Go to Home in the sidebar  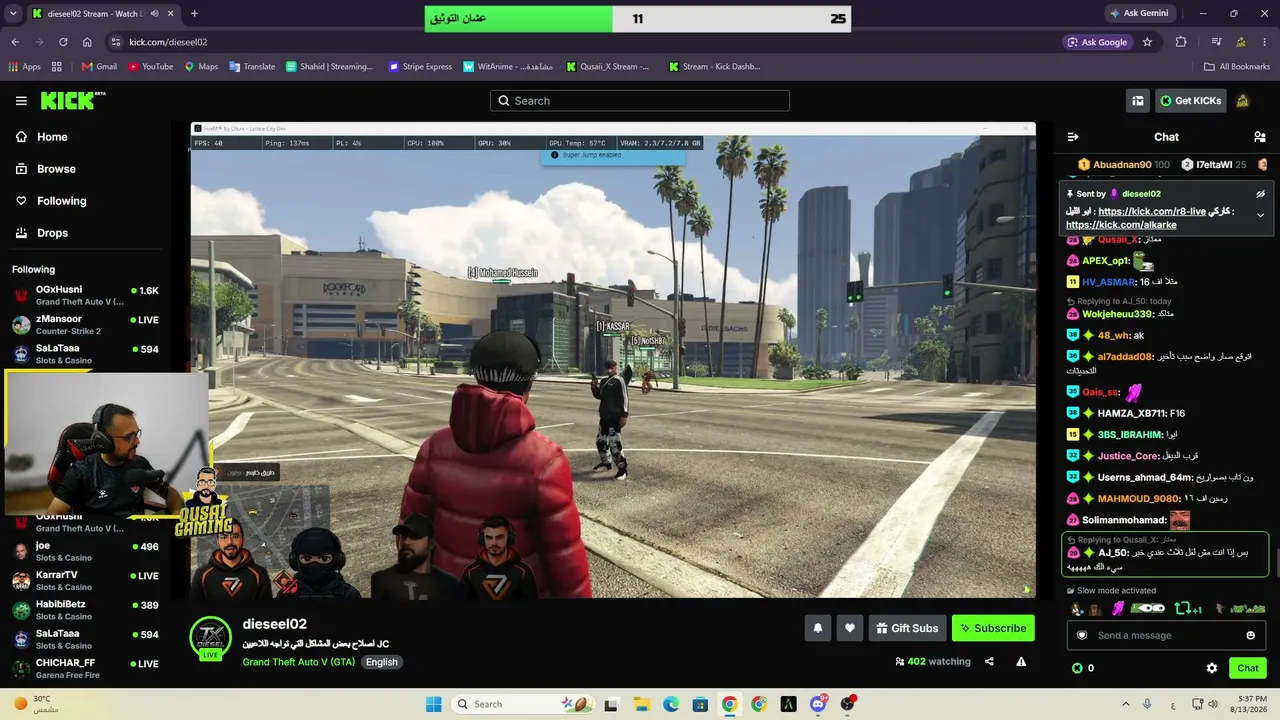point(52,137)
